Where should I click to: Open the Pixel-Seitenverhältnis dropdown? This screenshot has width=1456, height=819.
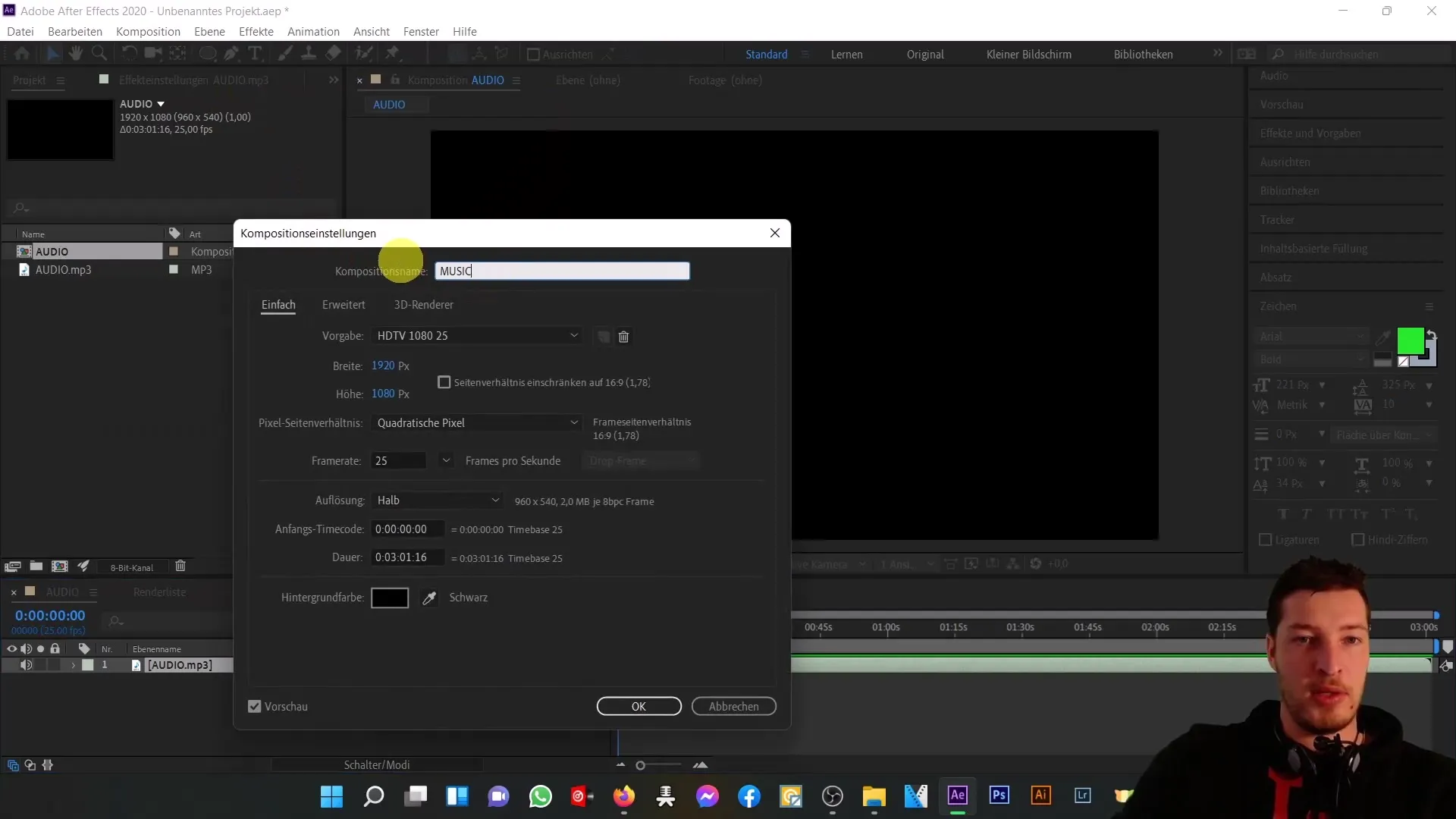(478, 423)
